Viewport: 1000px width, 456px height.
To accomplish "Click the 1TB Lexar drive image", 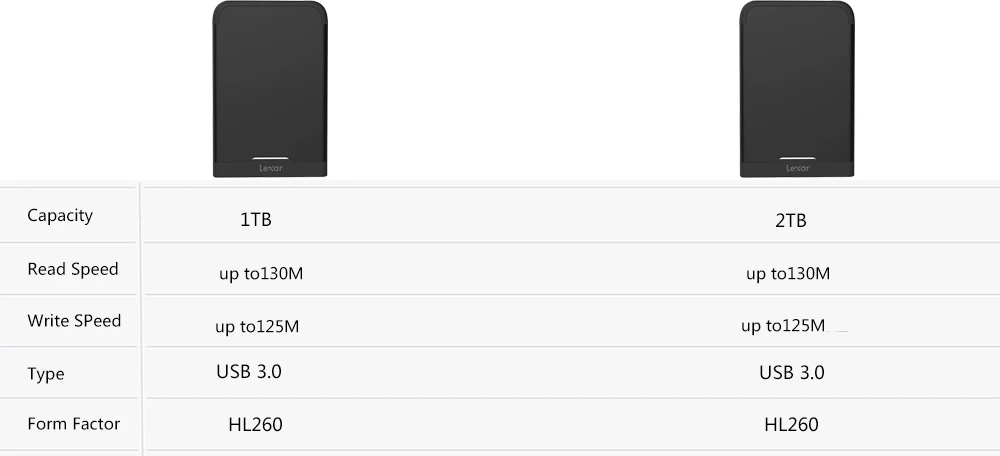I will pyautogui.click(x=270, y=89).
